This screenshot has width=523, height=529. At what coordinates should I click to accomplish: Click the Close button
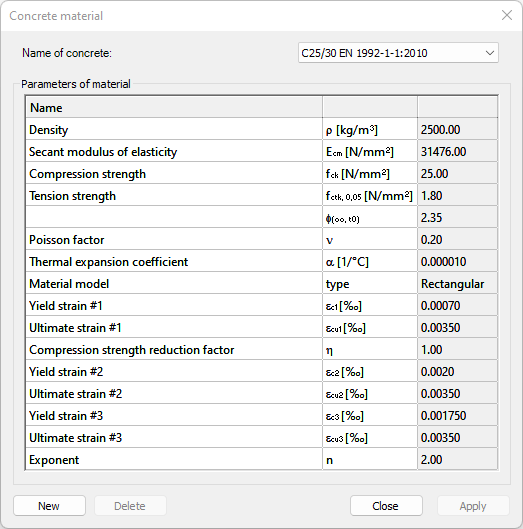coord(386,505)
